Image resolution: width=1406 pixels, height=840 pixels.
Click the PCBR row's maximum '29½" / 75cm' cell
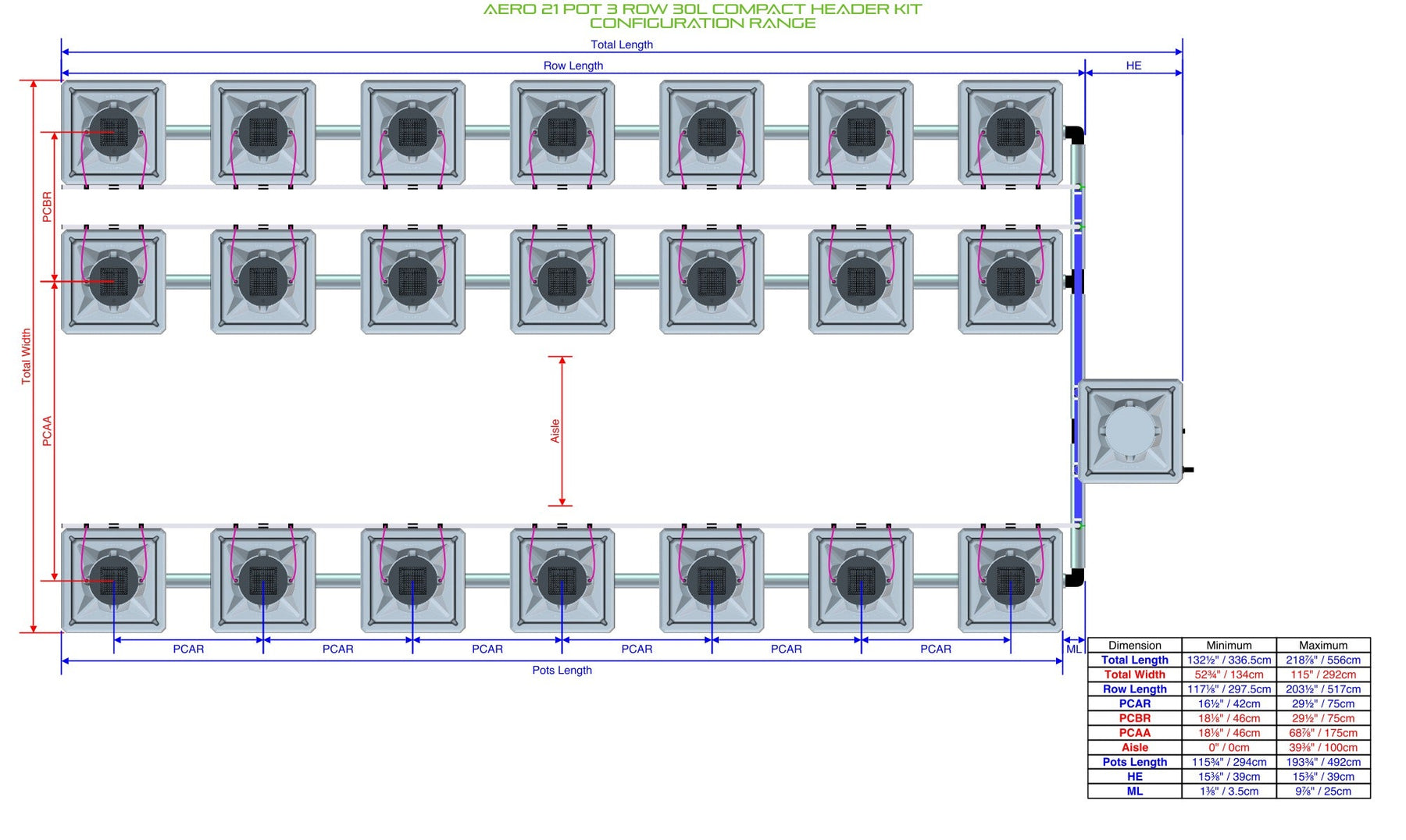click(1323, 718)
